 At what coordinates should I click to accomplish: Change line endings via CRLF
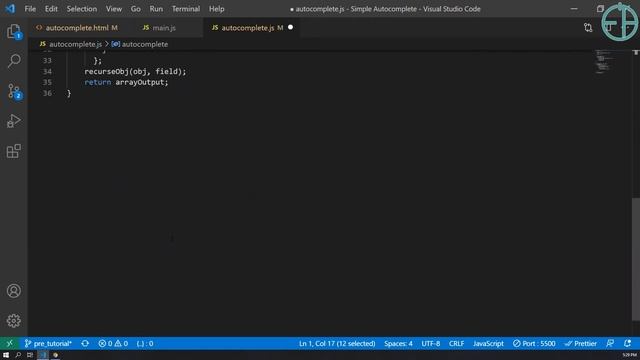coord(456,343)
